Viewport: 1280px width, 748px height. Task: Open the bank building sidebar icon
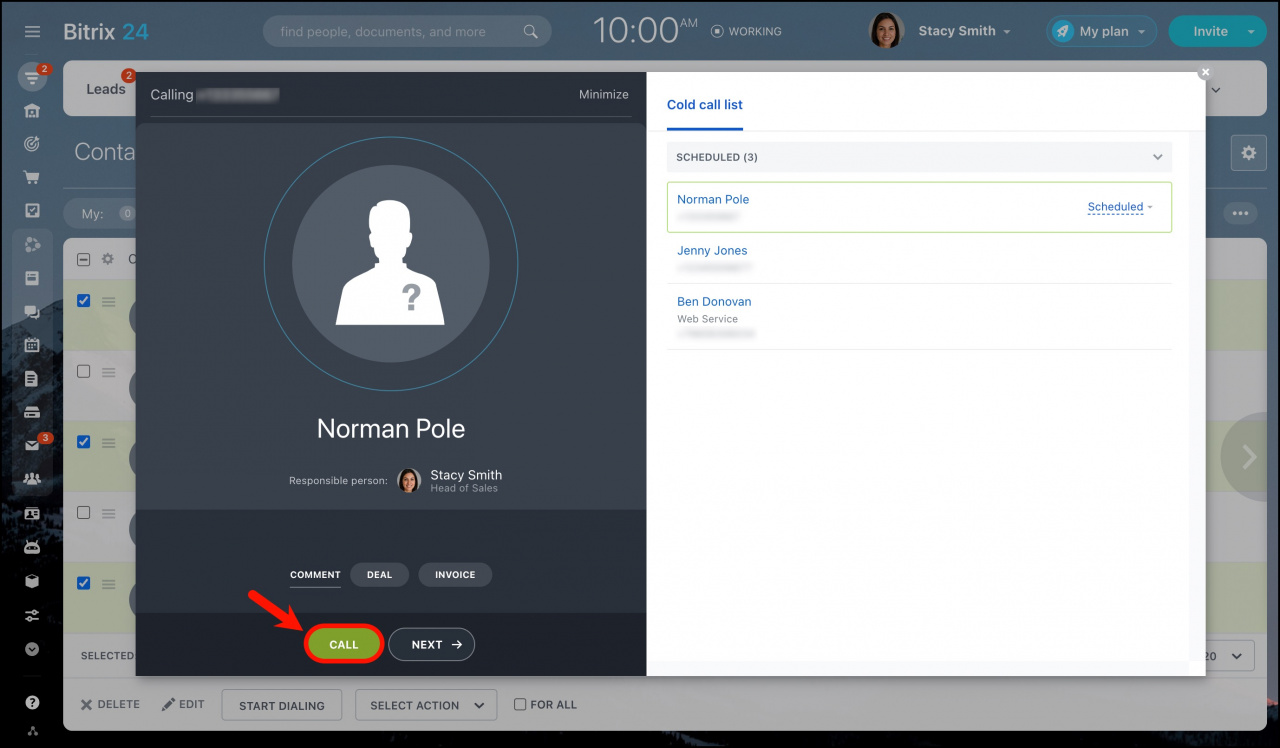click(x=32, y=110)
